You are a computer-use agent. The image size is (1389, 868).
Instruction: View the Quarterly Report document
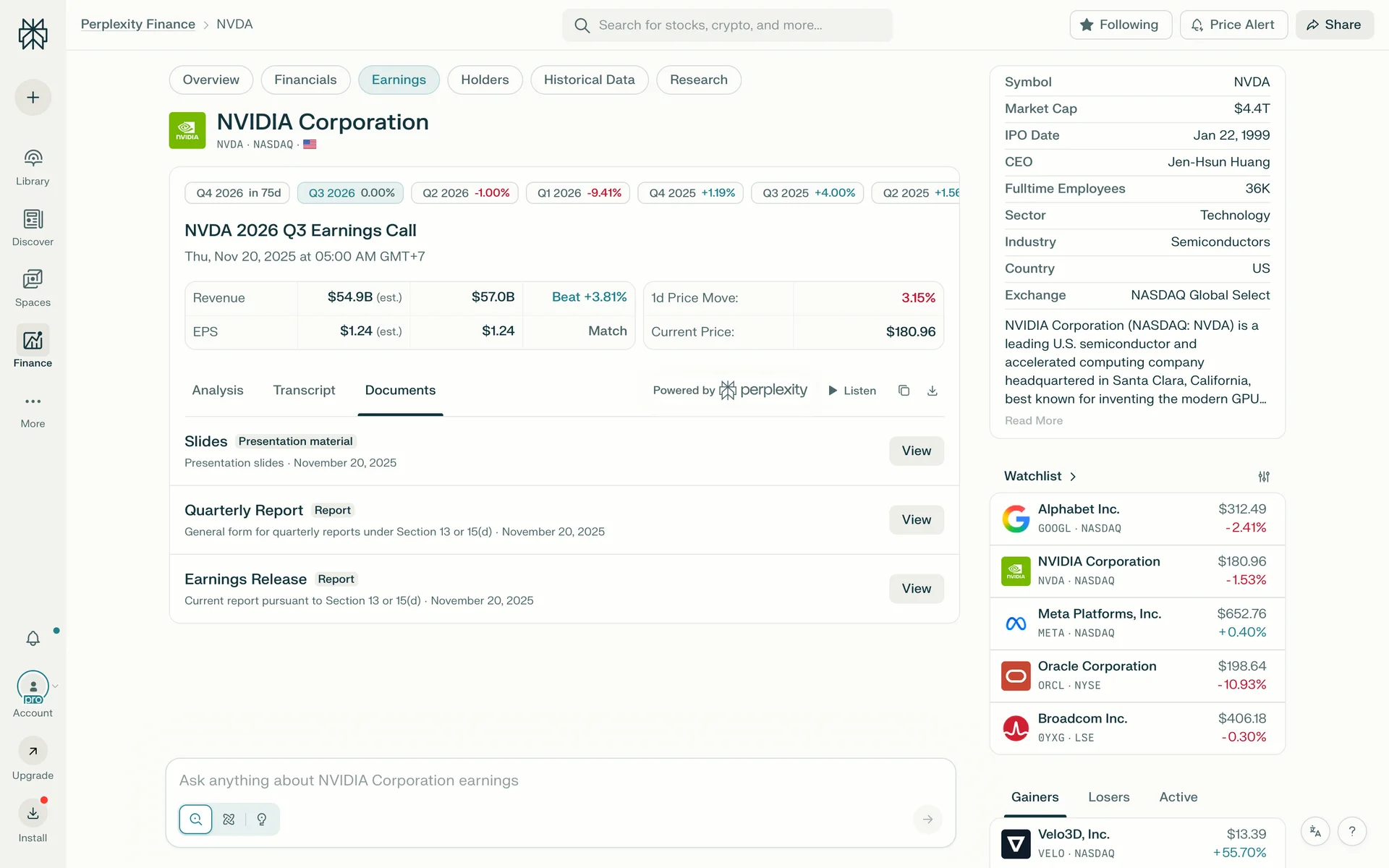[x=916, y=520]
